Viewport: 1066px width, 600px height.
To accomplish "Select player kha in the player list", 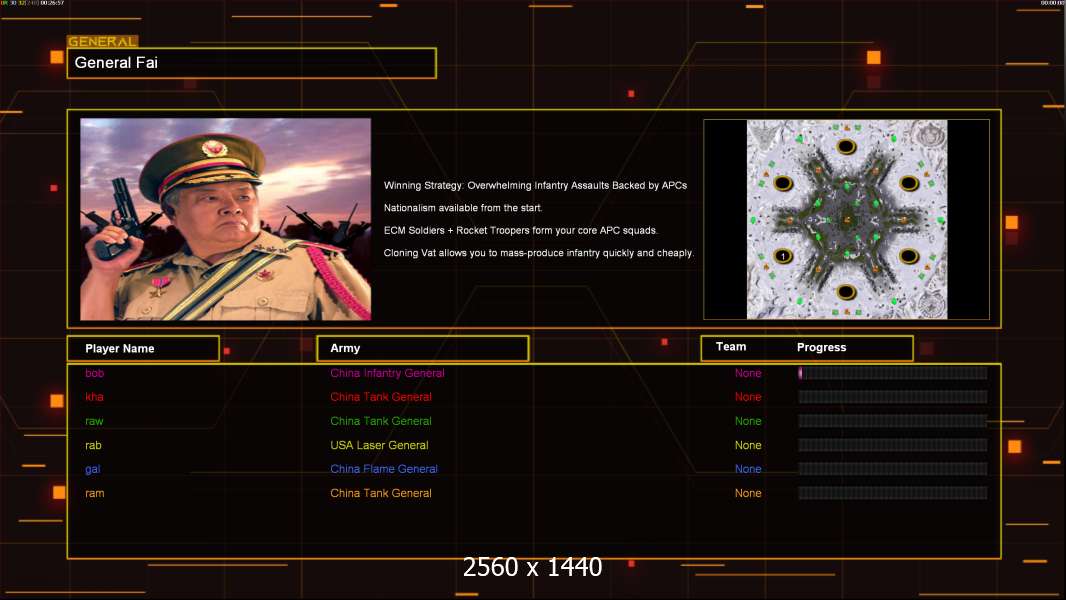I will 94,397.
